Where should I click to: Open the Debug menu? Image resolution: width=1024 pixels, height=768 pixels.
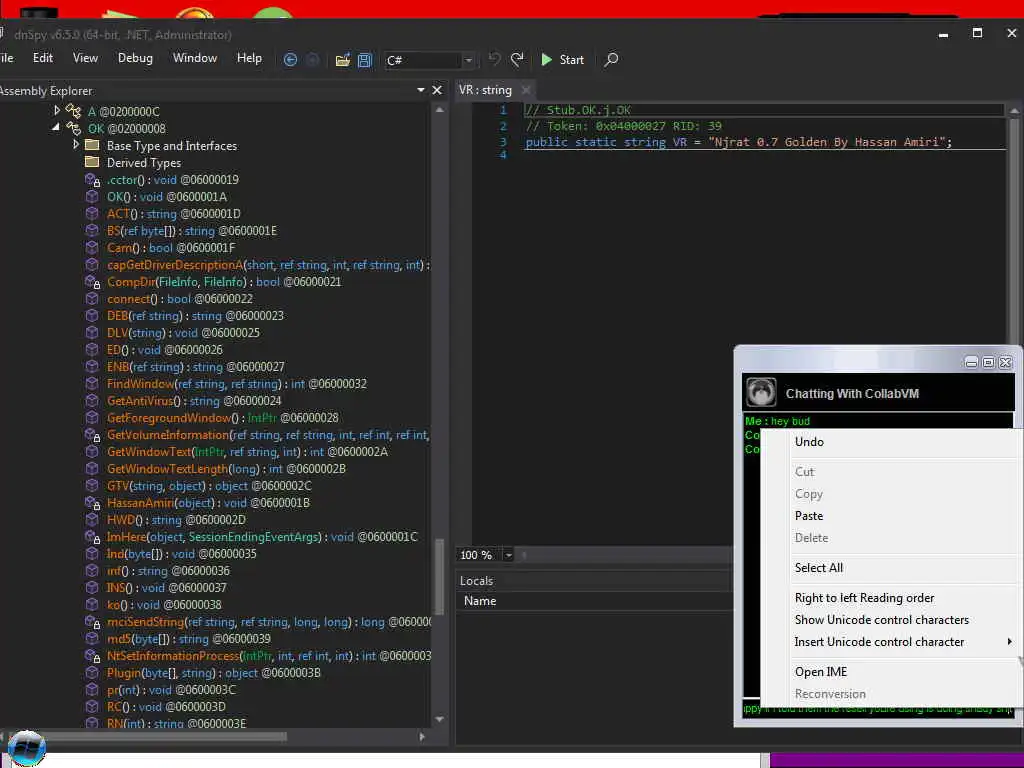135,58
